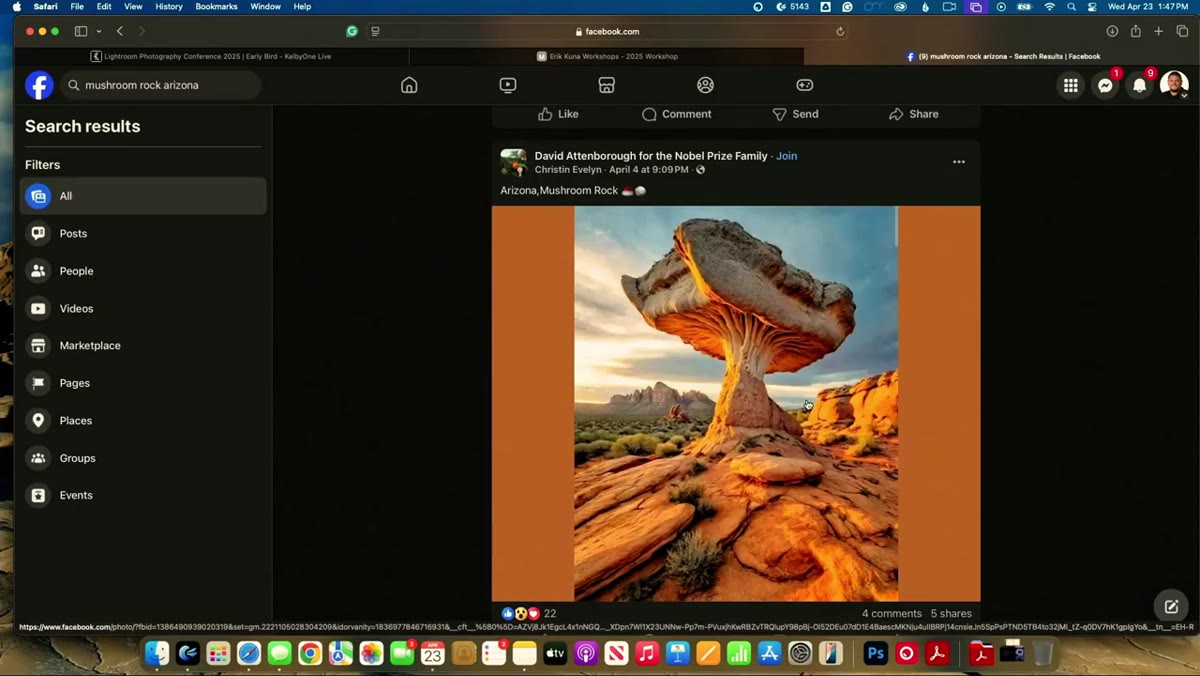Open the Safari tab groups dropdown chevron
1200x676 pixels.
(x=99, y=31)
